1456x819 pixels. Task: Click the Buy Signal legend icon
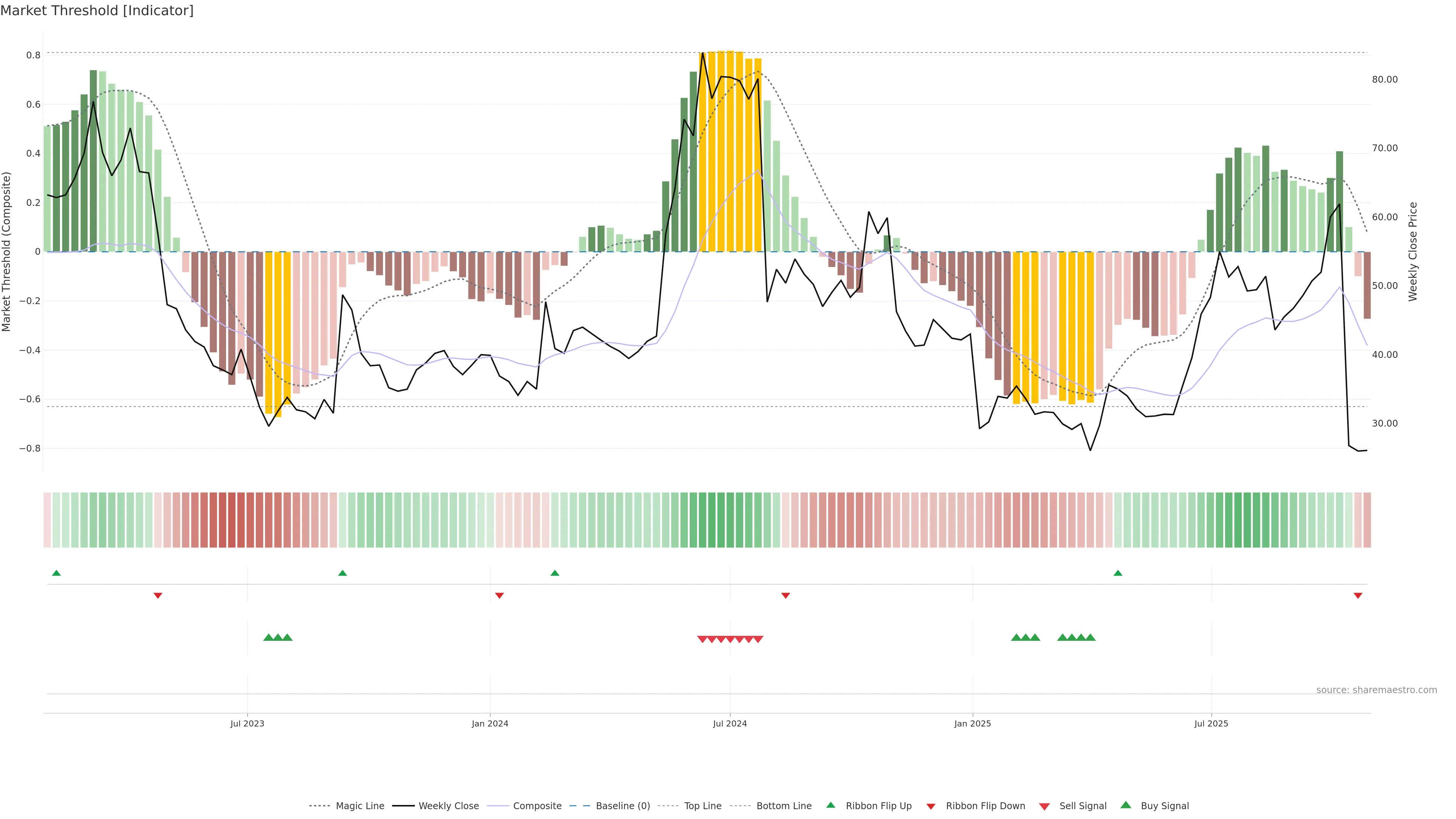[1125, 805]
